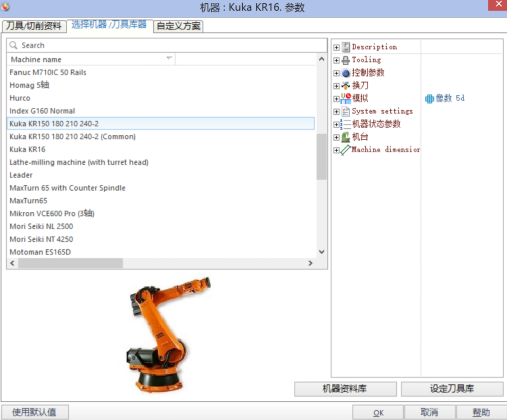This screenshot has width=508, height=420.
Task: Close the dialog with the X button
Action: tap(498, 4)
